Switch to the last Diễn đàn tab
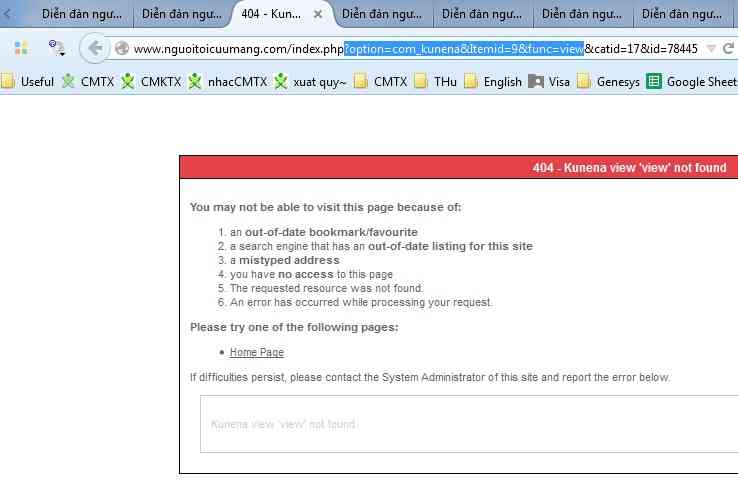Image resolution: width=738 pixels, height=483 pixels. pyautogui.click(x=680, y=15)
